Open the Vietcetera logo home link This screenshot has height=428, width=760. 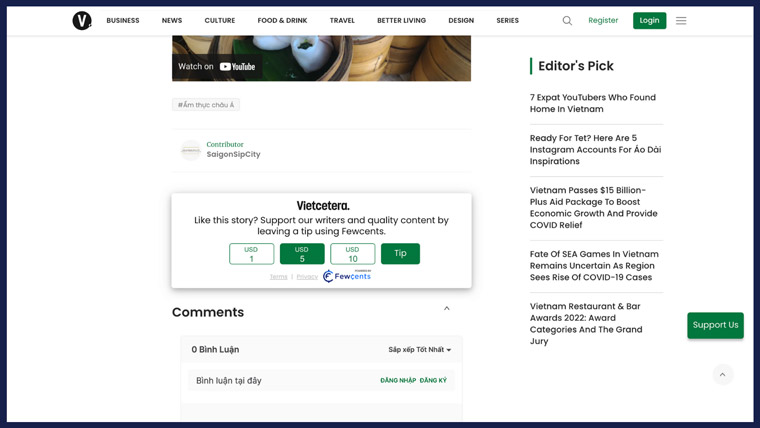point(82,20)
